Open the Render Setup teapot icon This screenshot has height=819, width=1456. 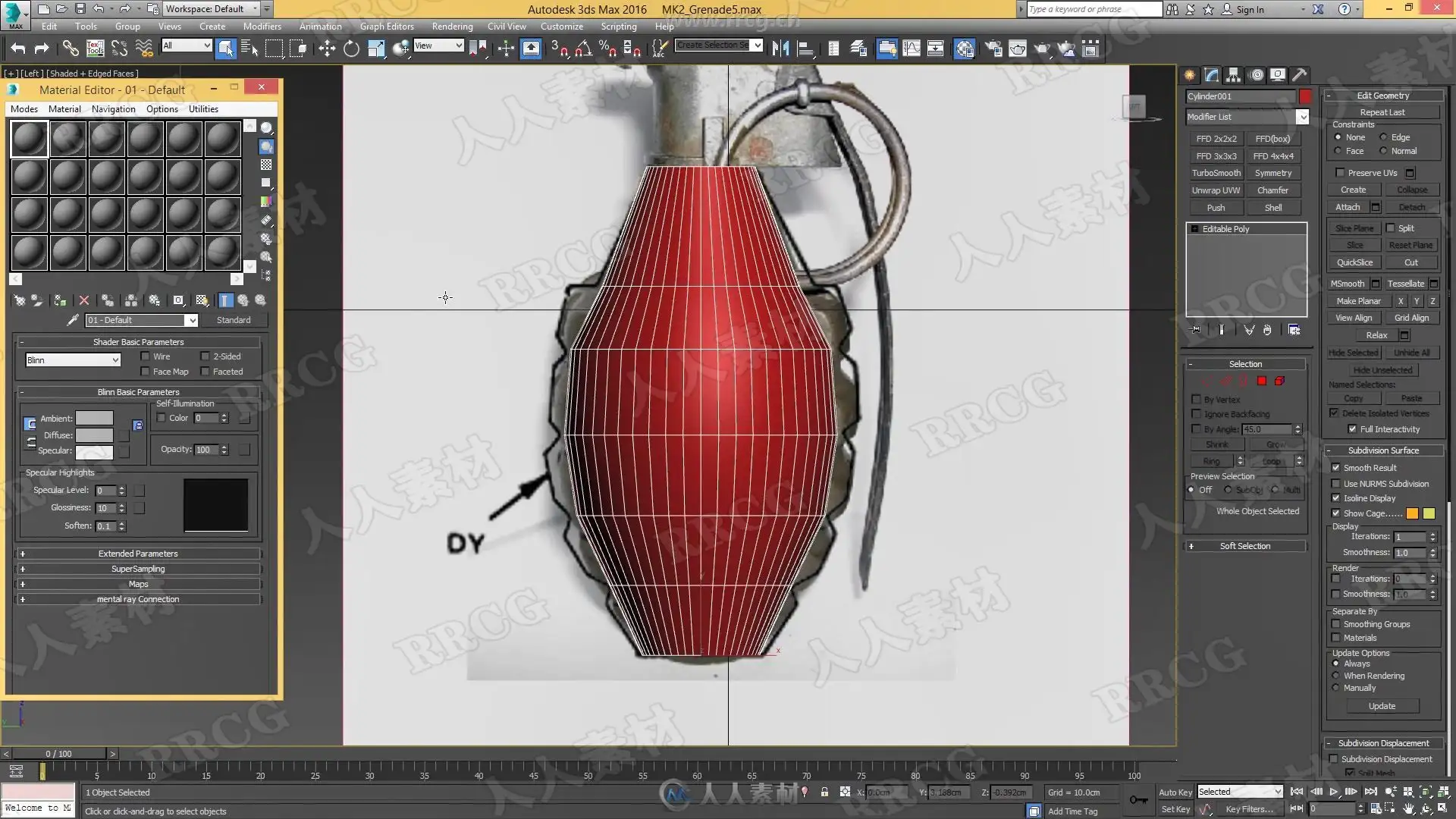[993, 49]
